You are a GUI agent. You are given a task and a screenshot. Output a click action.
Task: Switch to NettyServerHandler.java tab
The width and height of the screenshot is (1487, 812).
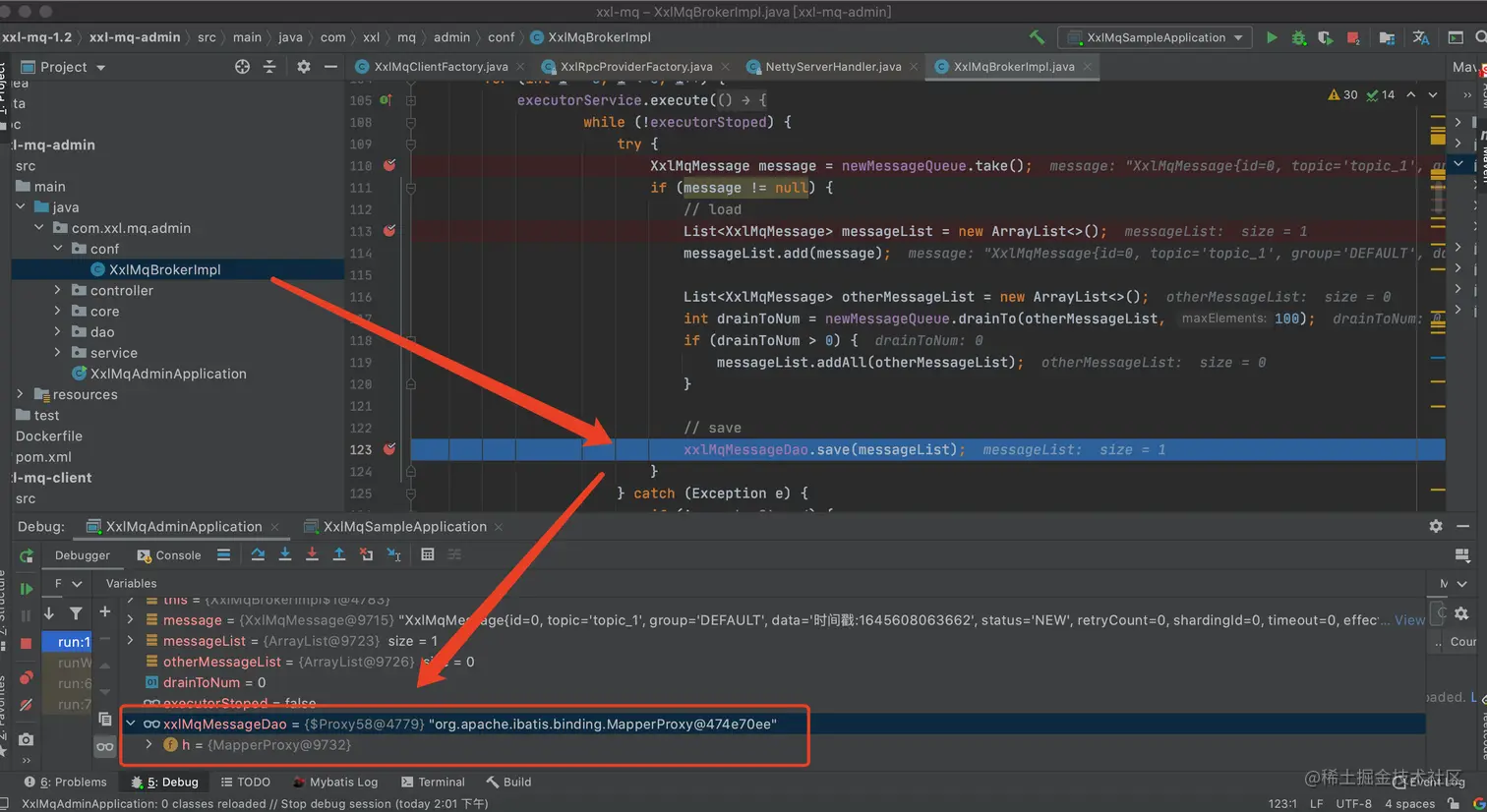833,67
